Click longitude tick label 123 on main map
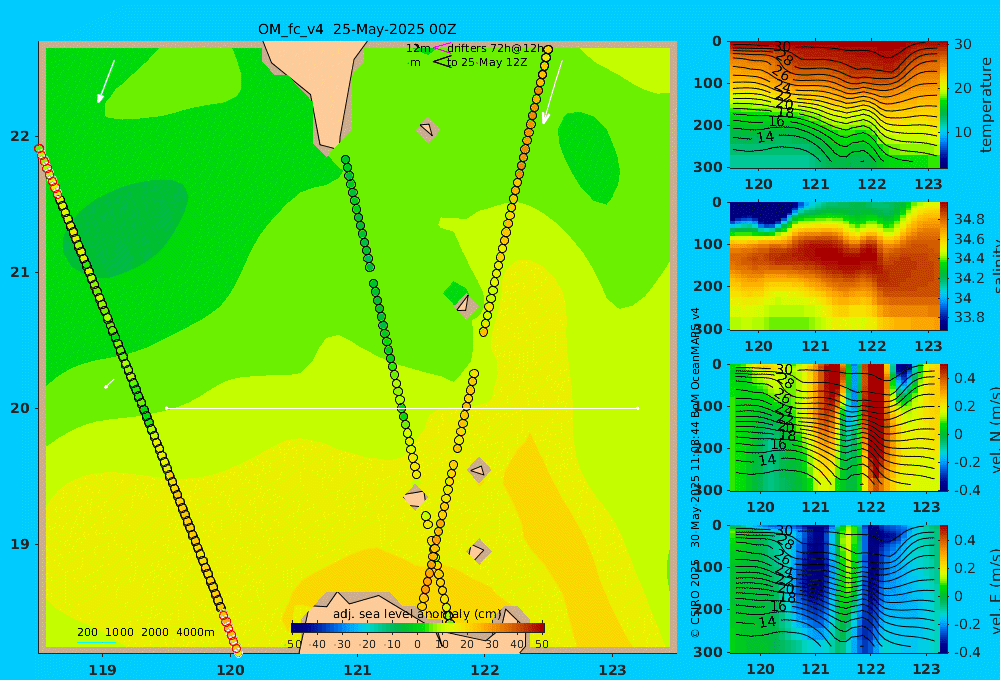Viewport: 1000px width, 680px height. (612, 670)
